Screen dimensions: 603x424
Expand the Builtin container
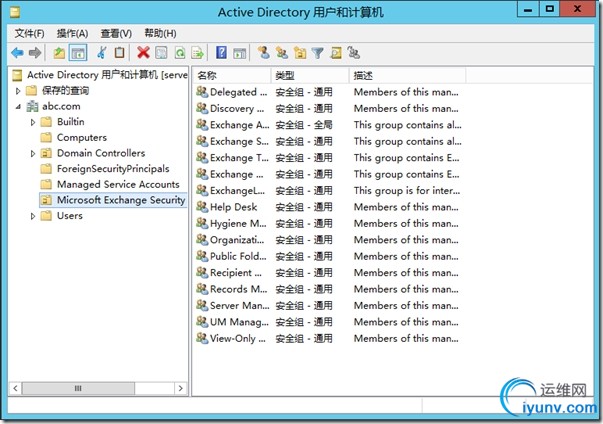(33, 122)
